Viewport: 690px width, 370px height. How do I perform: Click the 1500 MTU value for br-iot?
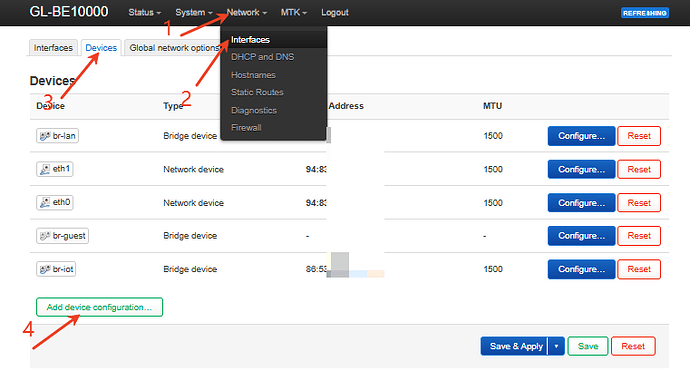click(493, 269)
